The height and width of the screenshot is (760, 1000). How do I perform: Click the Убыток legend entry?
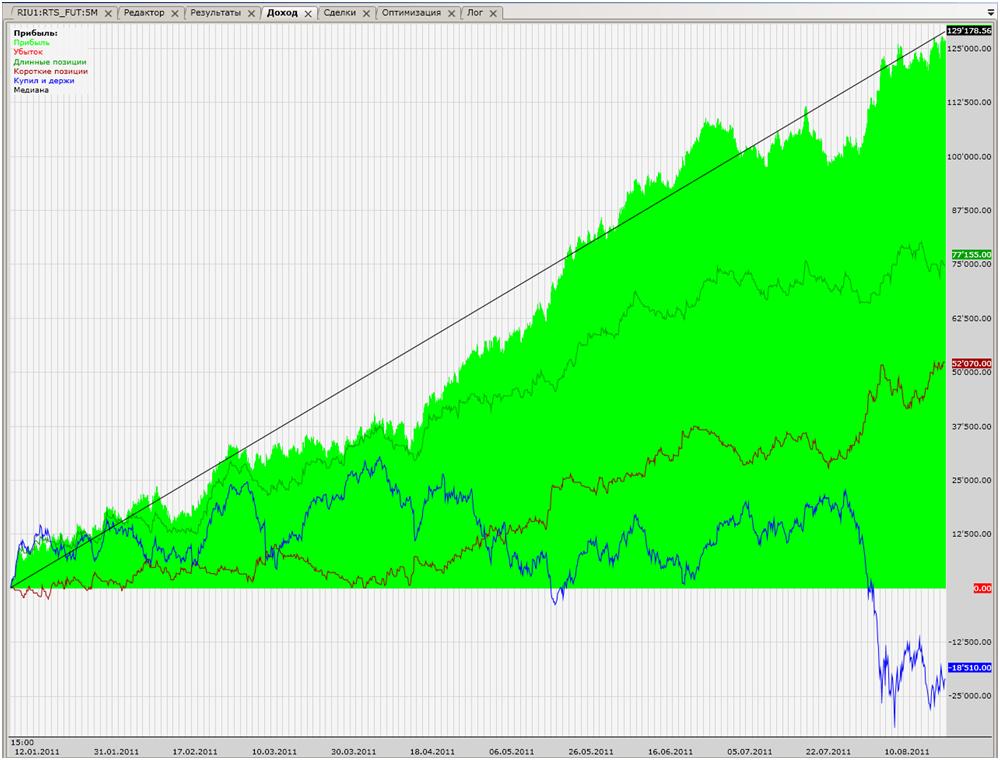28,52
